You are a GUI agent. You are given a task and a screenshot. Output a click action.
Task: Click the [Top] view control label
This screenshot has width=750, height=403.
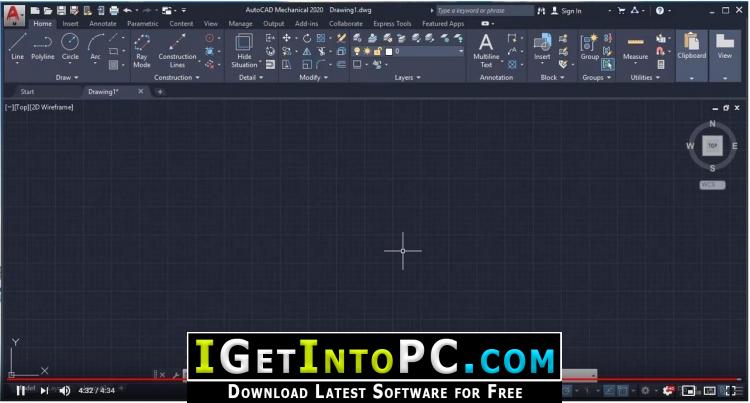click(x=21, y=107)
